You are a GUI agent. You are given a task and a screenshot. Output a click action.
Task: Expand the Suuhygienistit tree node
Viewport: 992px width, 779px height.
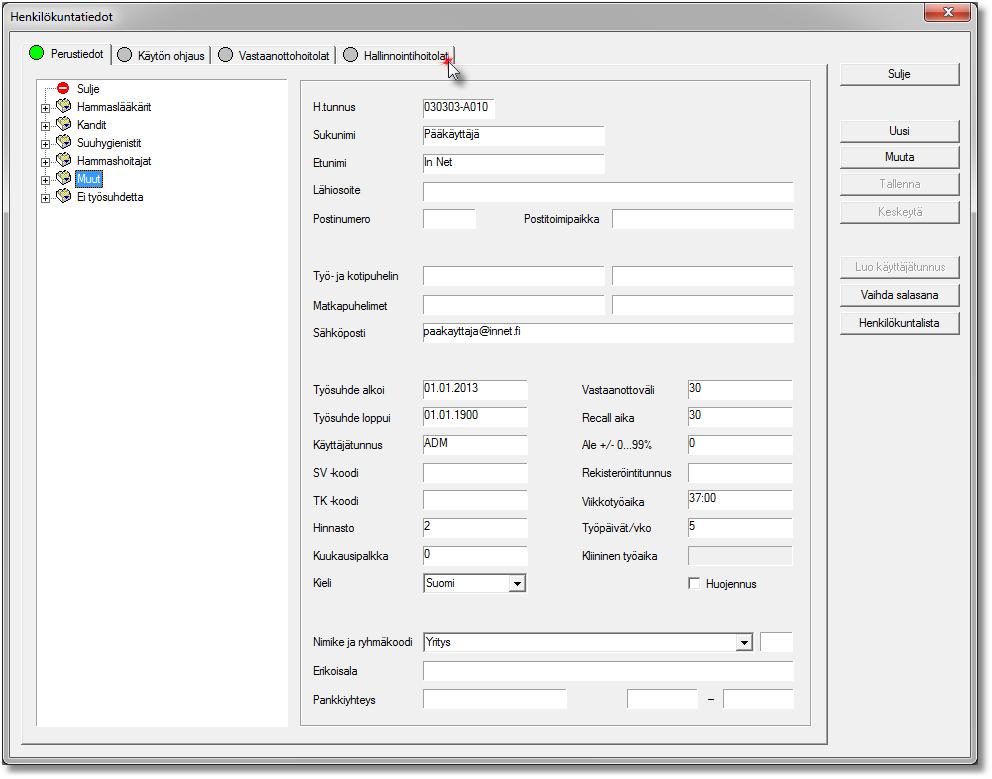click(46, 144)
